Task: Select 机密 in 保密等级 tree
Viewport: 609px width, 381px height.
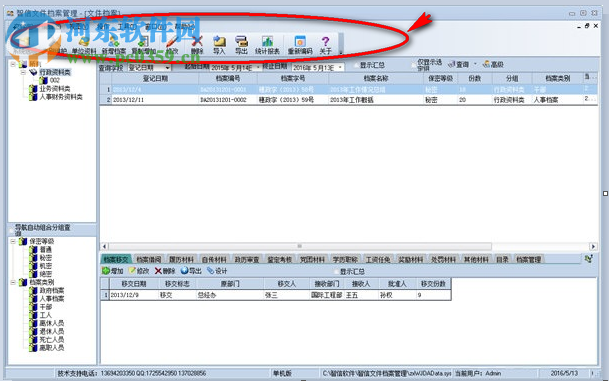Action: pos(45,266)
